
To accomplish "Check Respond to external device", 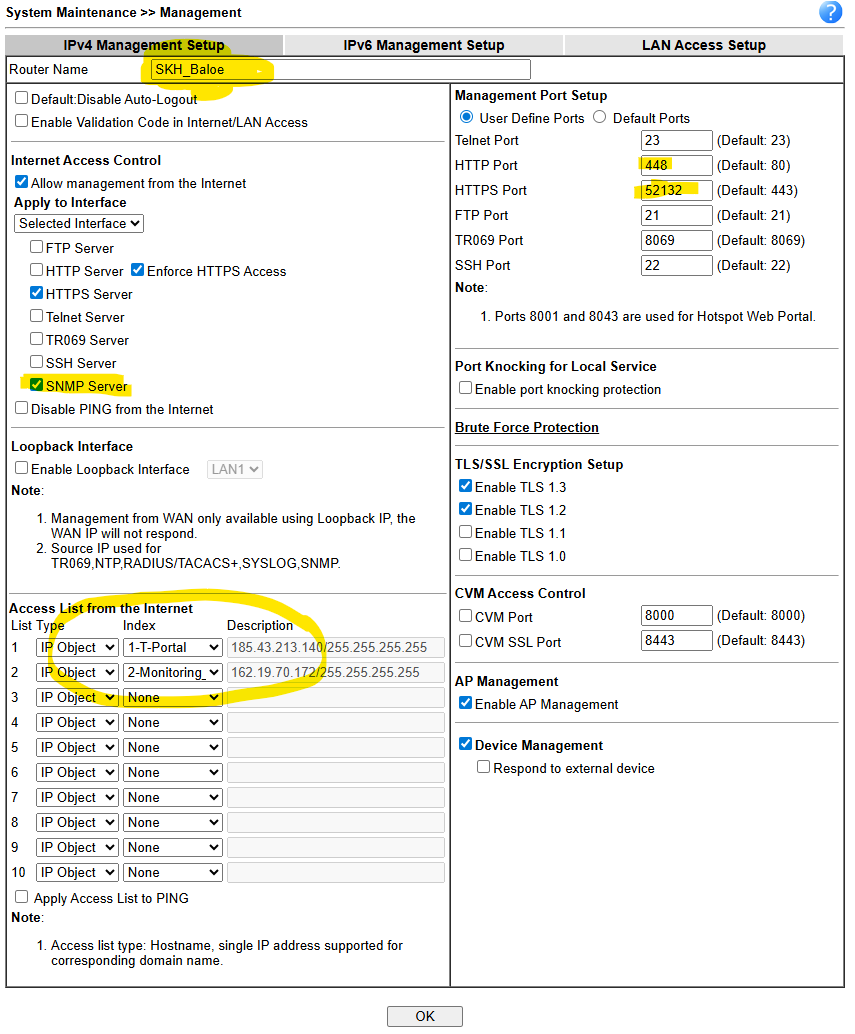I will point(484,767).
